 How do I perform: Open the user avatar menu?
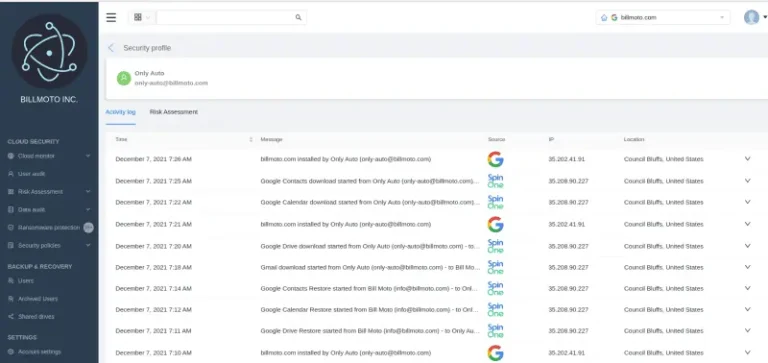tap(752, 17)
